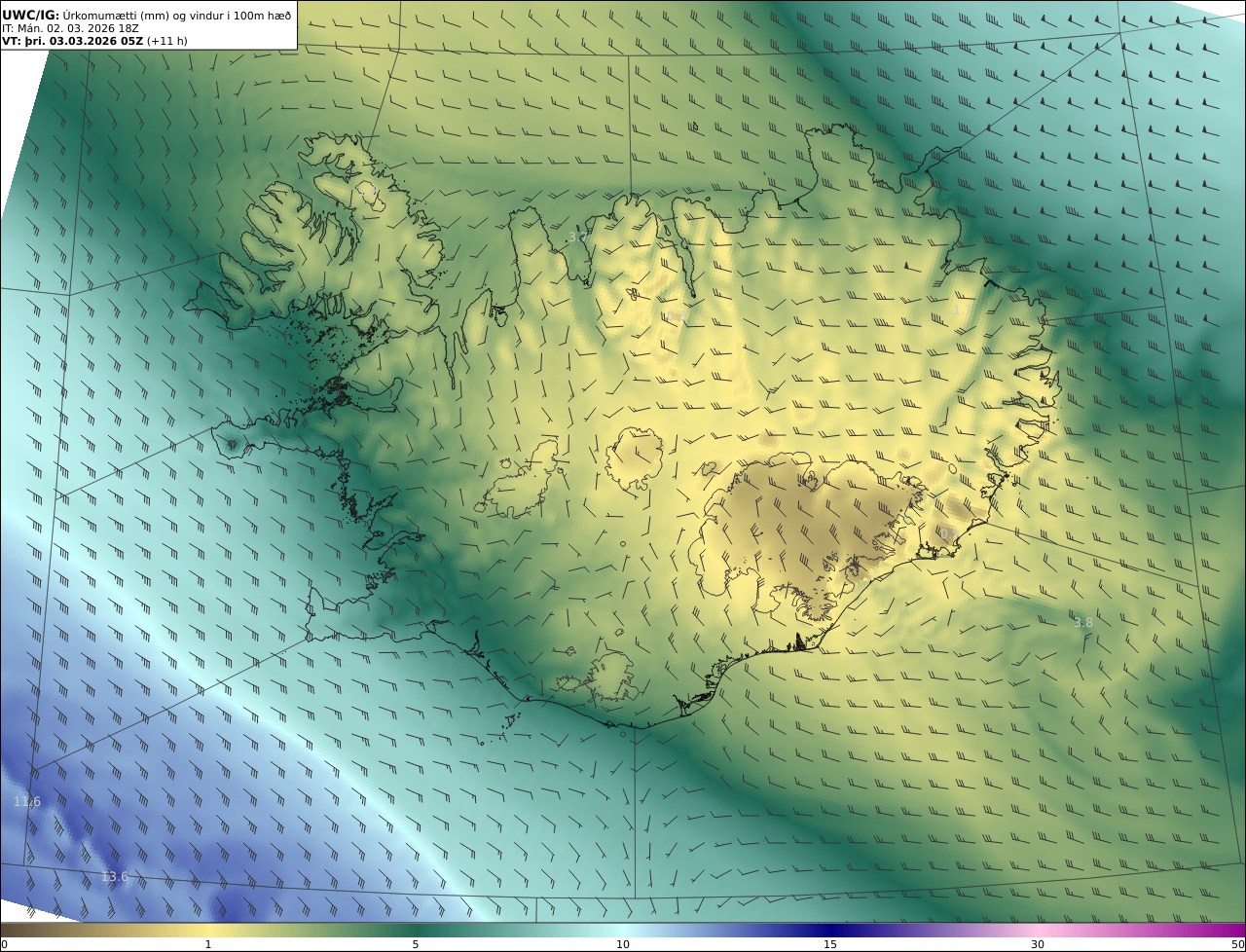The width and height of the screenshot is (1246, 952).
Task: Click 'Úrkomumætti (mm) og vindur í 100m hæð' text
Action: tap(177, 15)
